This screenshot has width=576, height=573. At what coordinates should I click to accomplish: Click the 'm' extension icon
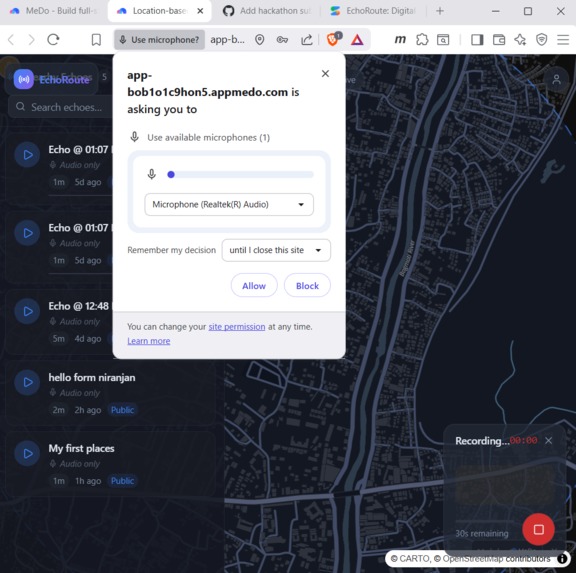(400, 39)
